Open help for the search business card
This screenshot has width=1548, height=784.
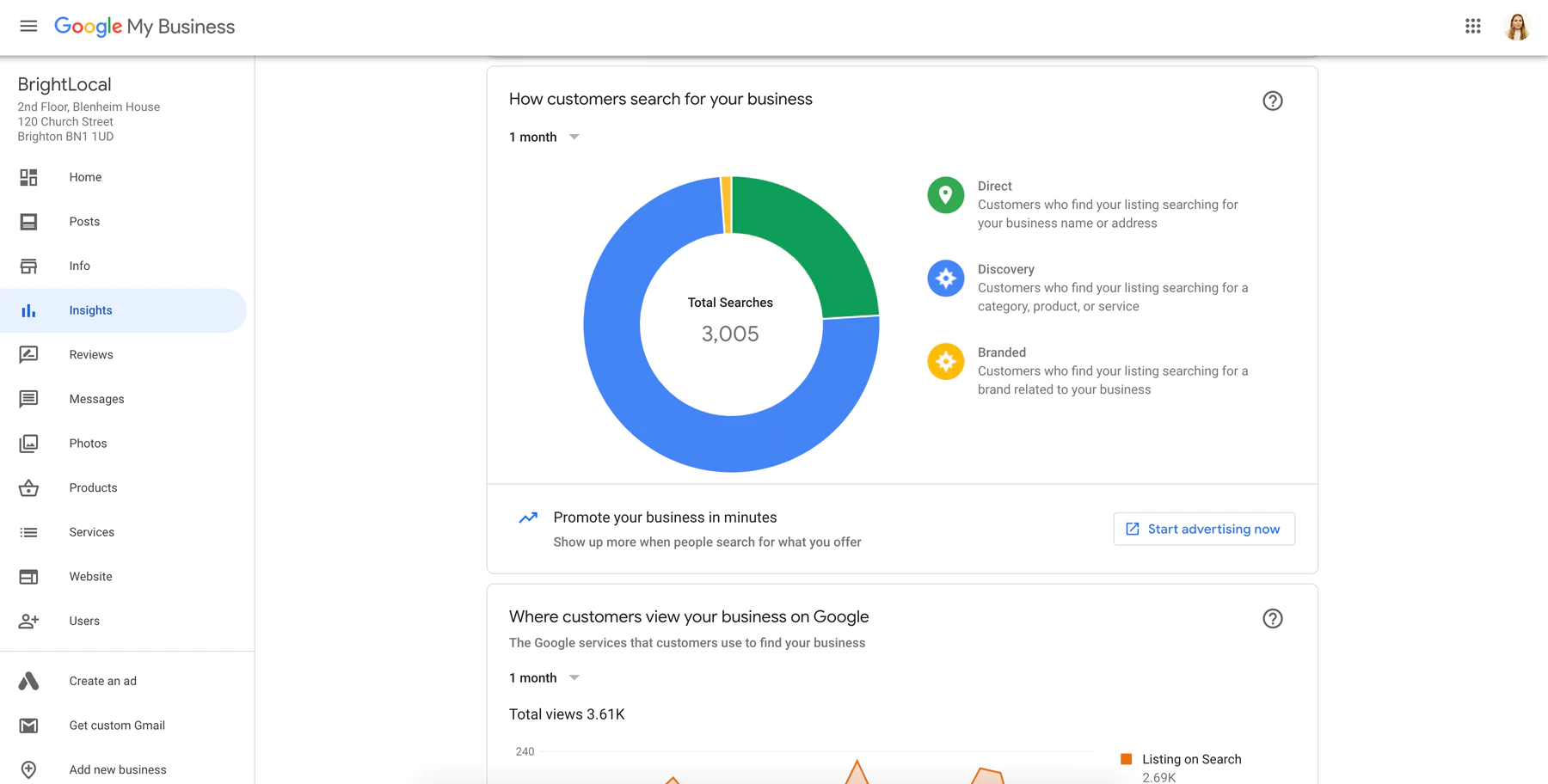pyautogui.click(x=1273, y=101)
